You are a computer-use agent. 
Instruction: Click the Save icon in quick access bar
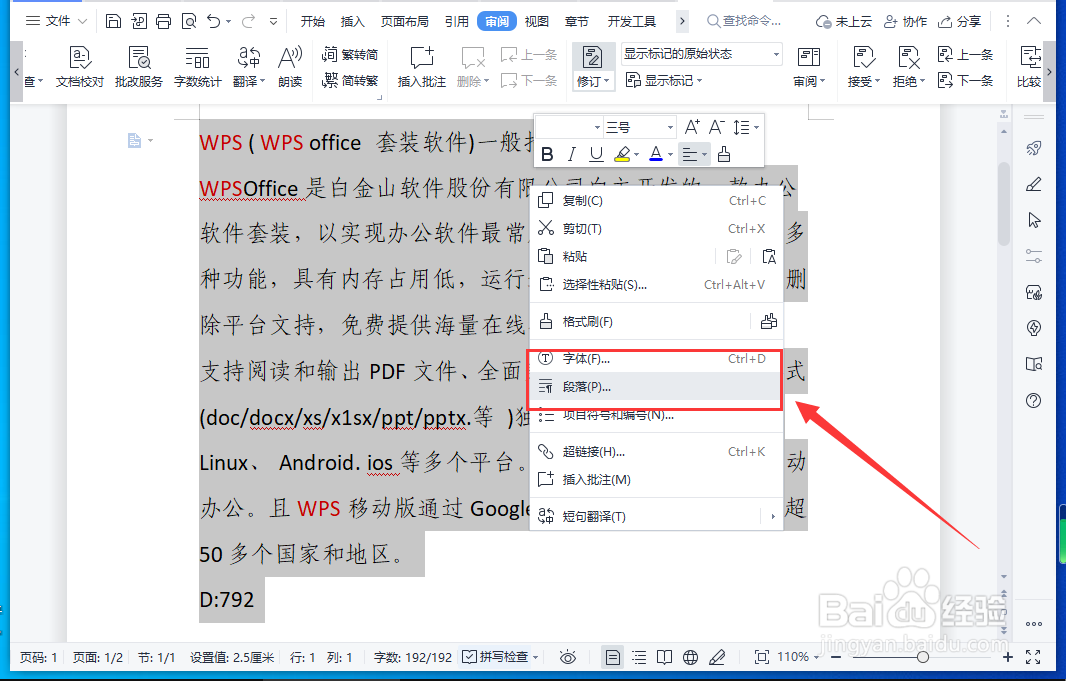click(x=114, y=21)
